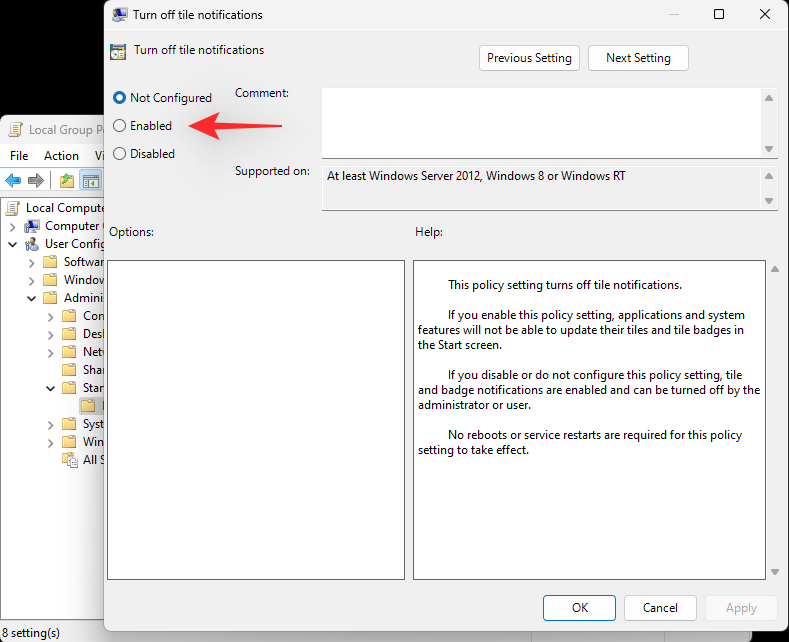
Task: Click Administrative Templates folder icon
Action: click(x=50, y=298)
